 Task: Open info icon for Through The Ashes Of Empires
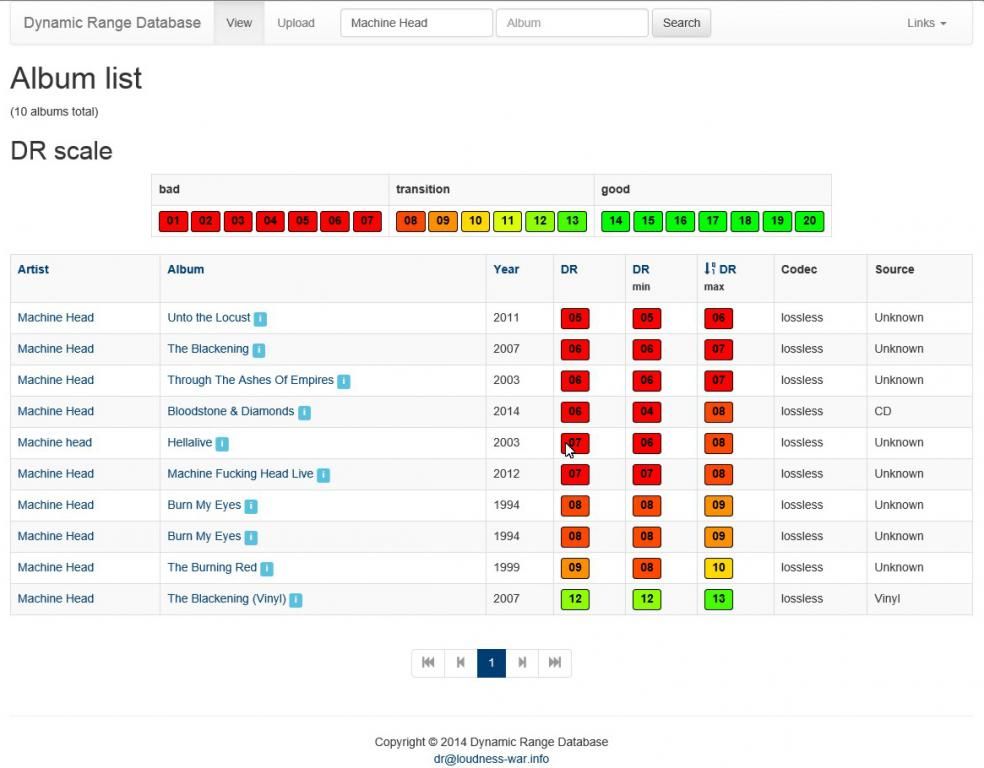[343, 381]
